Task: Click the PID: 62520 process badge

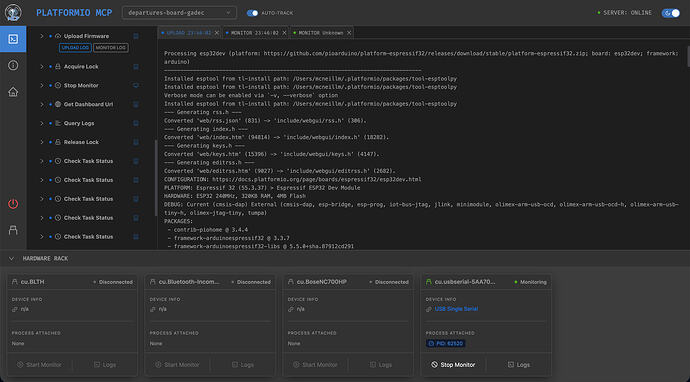Action: pos(445,343)
